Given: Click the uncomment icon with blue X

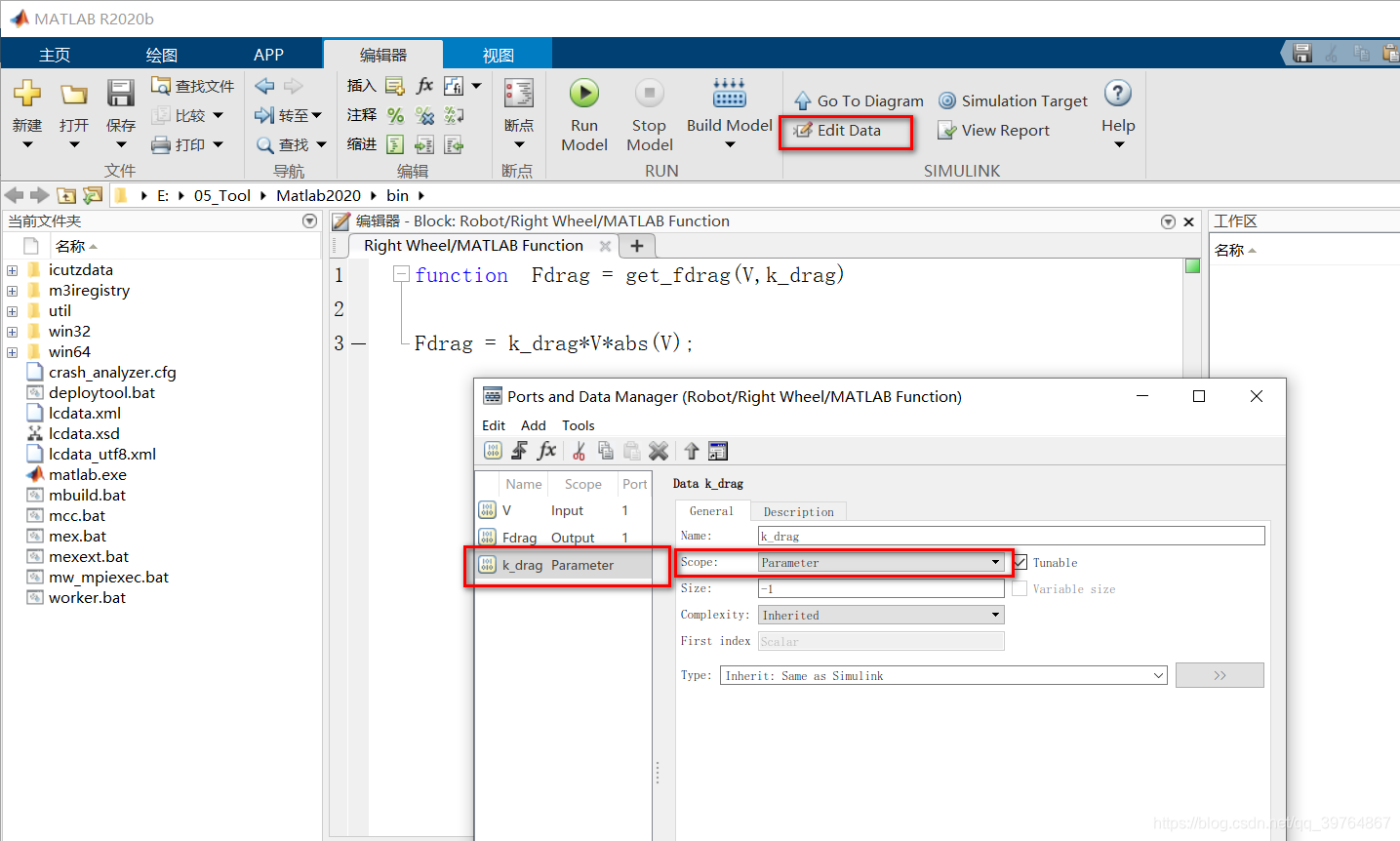Looking at the screenshot, I should click(424, 115).
